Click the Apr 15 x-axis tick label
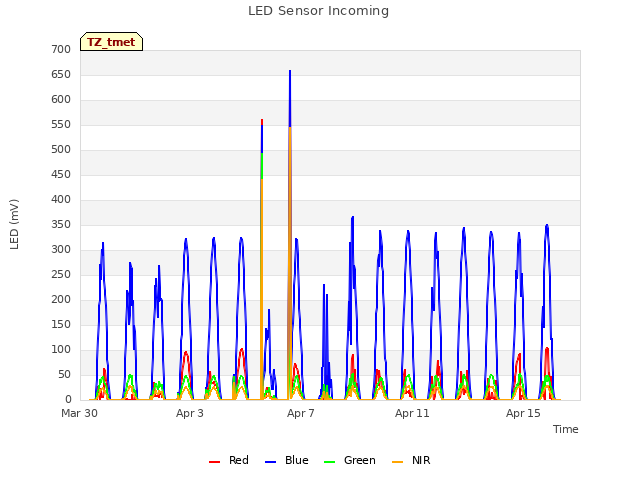Image resolution: width=640 pixels, height=480 pixels. coord(523,413)
